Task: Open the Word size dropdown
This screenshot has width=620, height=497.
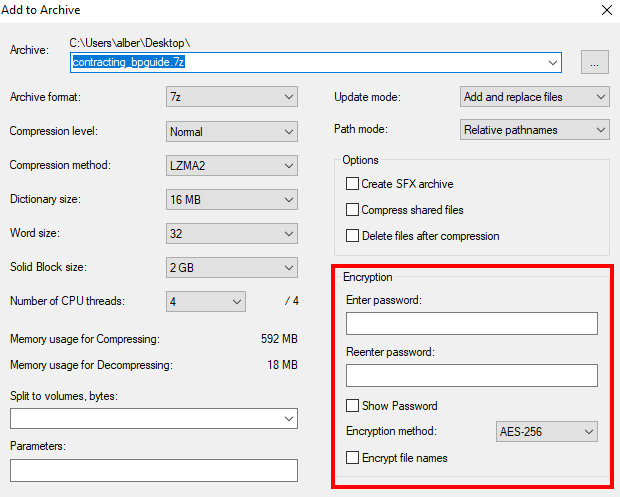Action: click(231, 233)
